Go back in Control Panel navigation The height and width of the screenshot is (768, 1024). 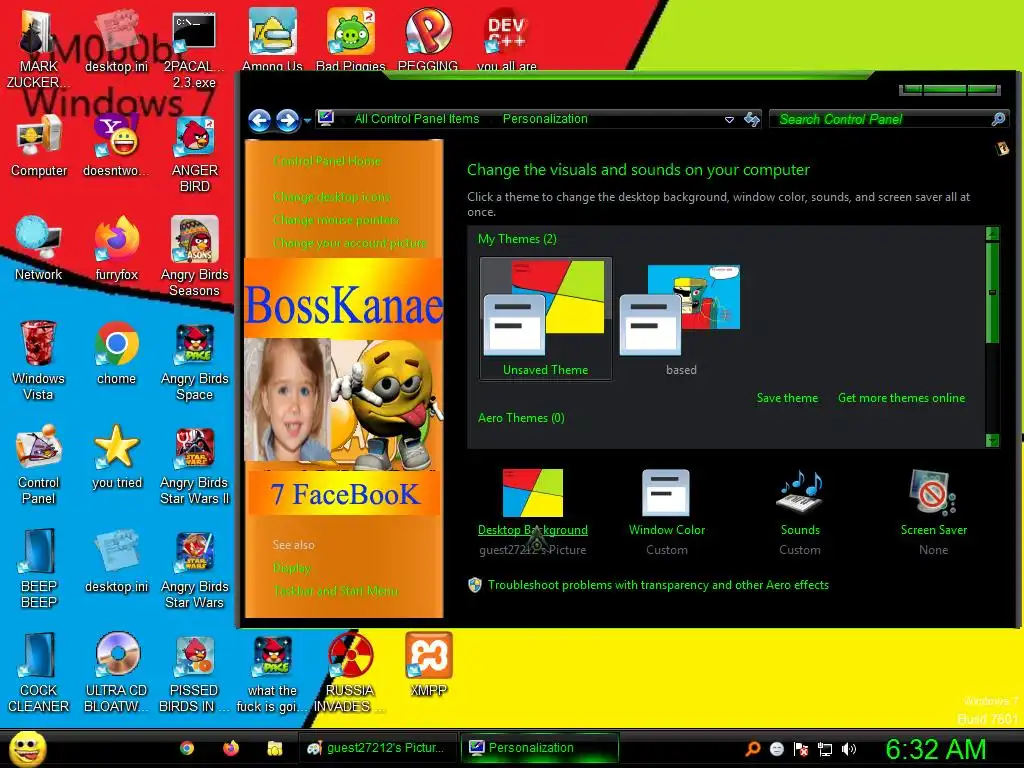point(260,120)
